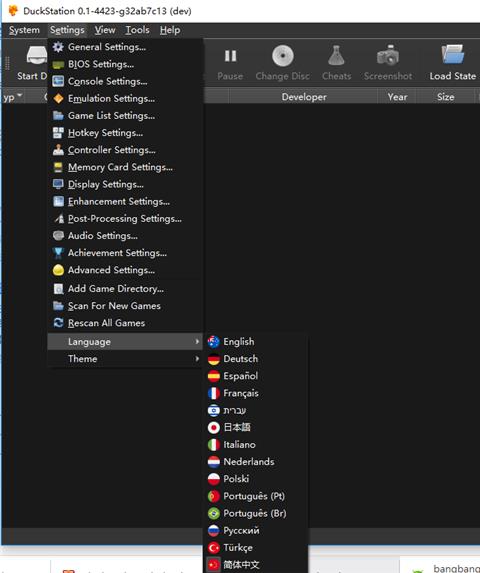The height and width of the screenshot is (573, 480).
Task: Open the System menu
Action: click(24, 30)
